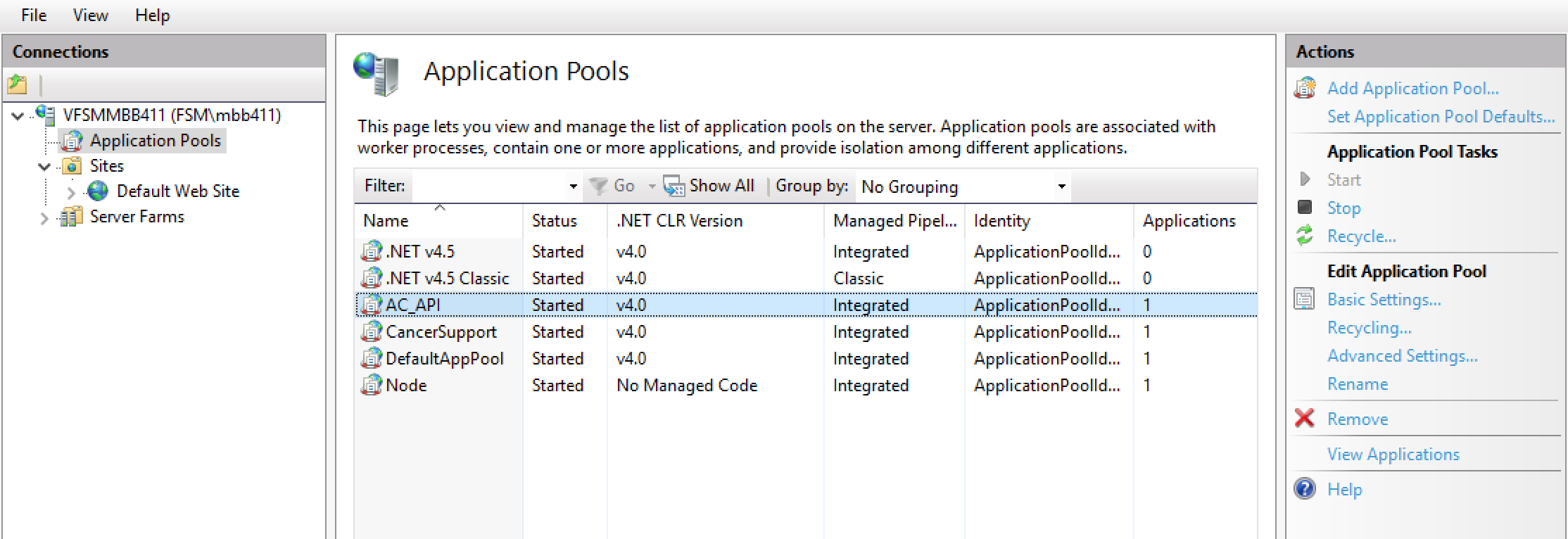This screenshot has height=539, width=1568.
Task: Collapse the VFSMMBB411 server node
Action: [18, 115]
